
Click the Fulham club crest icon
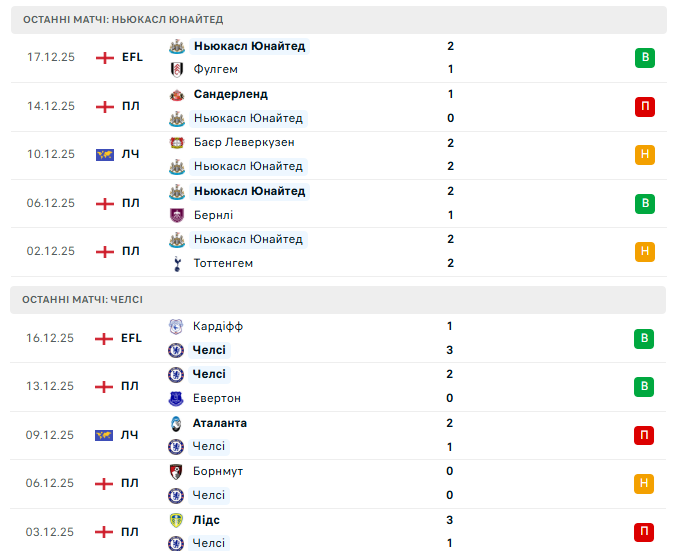tap(177, 70)
